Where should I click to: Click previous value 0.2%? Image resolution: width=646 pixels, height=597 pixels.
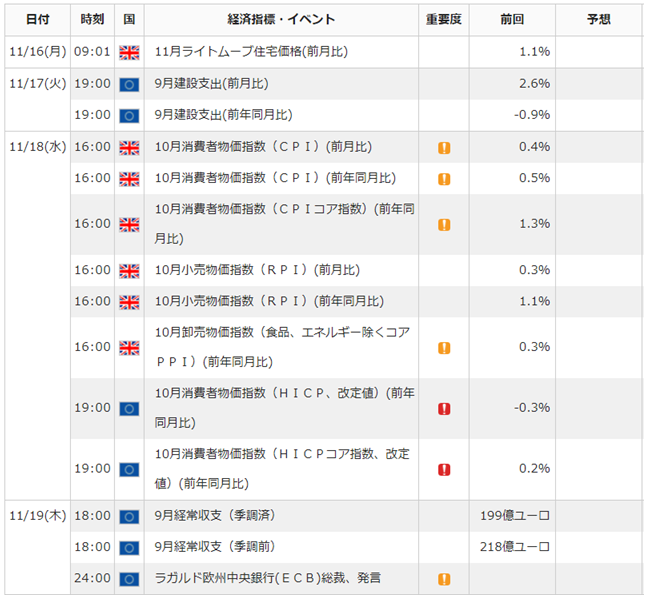click(x=534, y=469)
